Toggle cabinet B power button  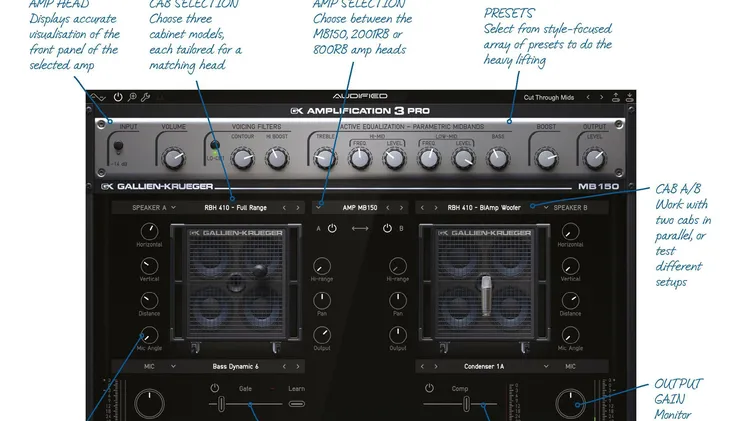[387, 229]
